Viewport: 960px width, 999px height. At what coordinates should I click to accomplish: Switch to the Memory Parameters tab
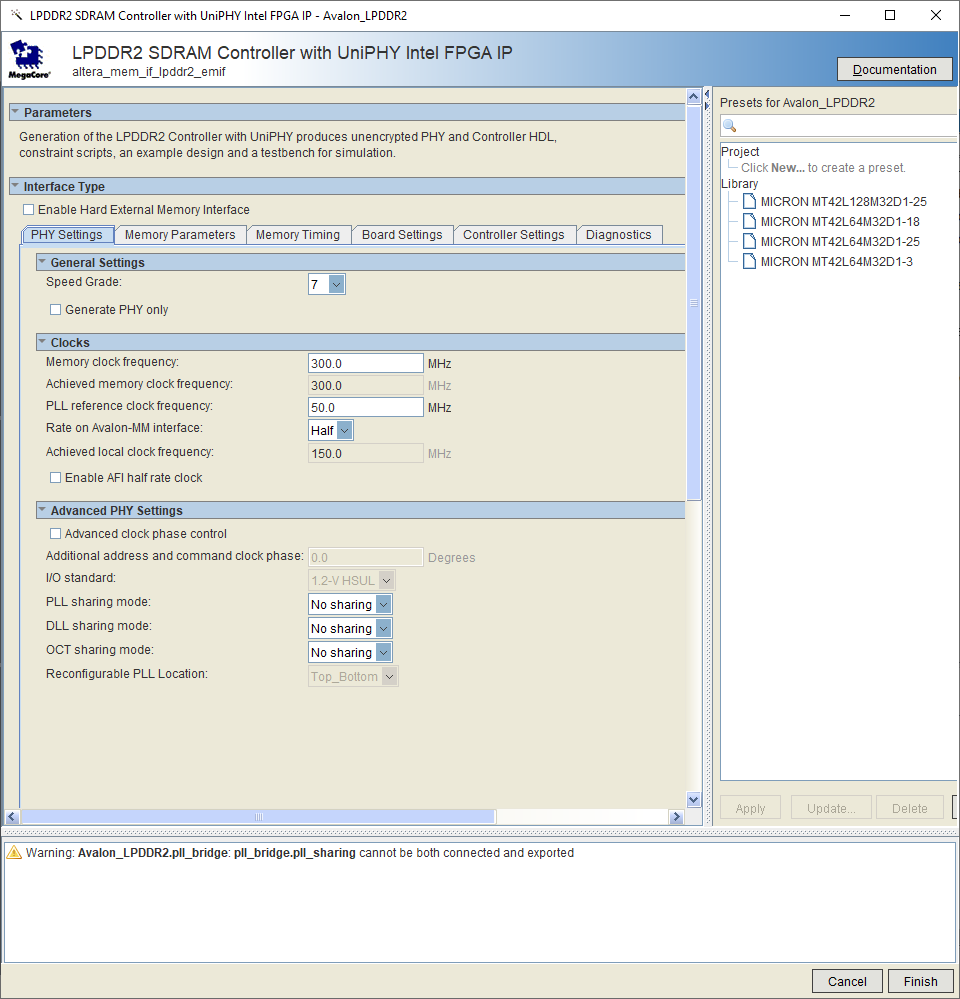(x=180, y=234)
